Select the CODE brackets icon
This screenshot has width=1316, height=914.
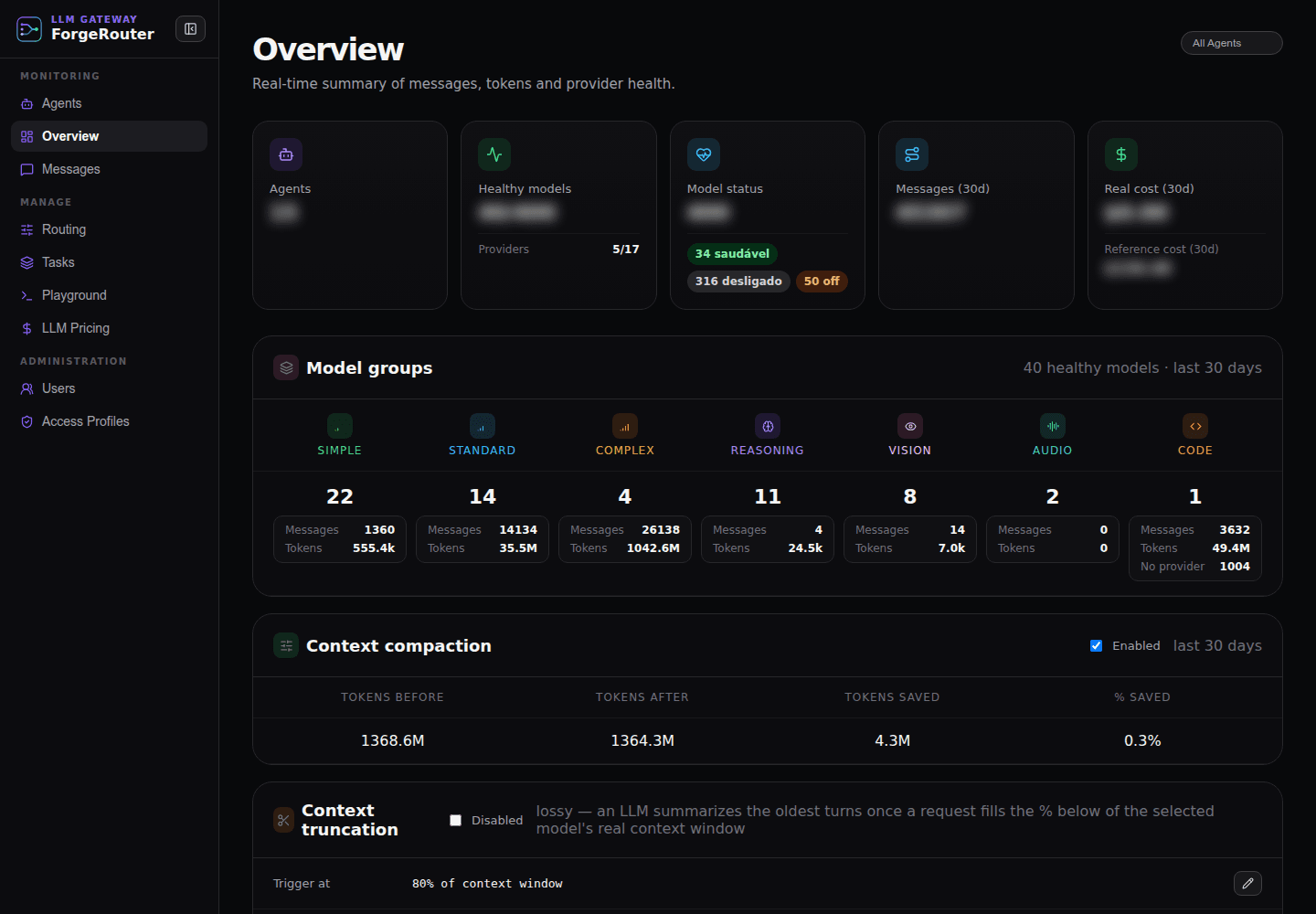point(1195,426)
